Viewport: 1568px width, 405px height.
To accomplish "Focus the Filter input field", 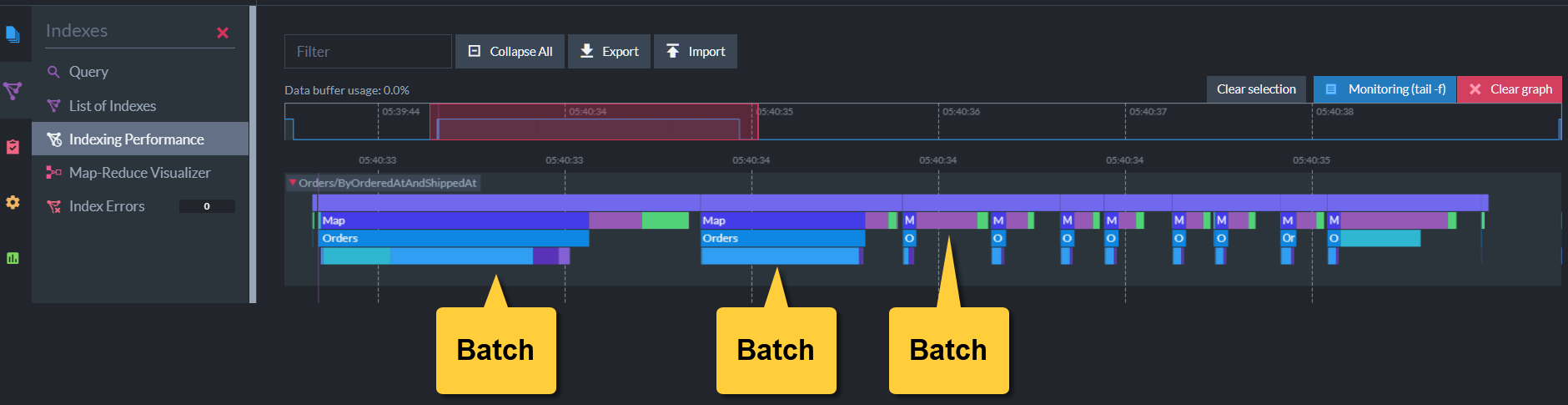I will coord(368,52).
